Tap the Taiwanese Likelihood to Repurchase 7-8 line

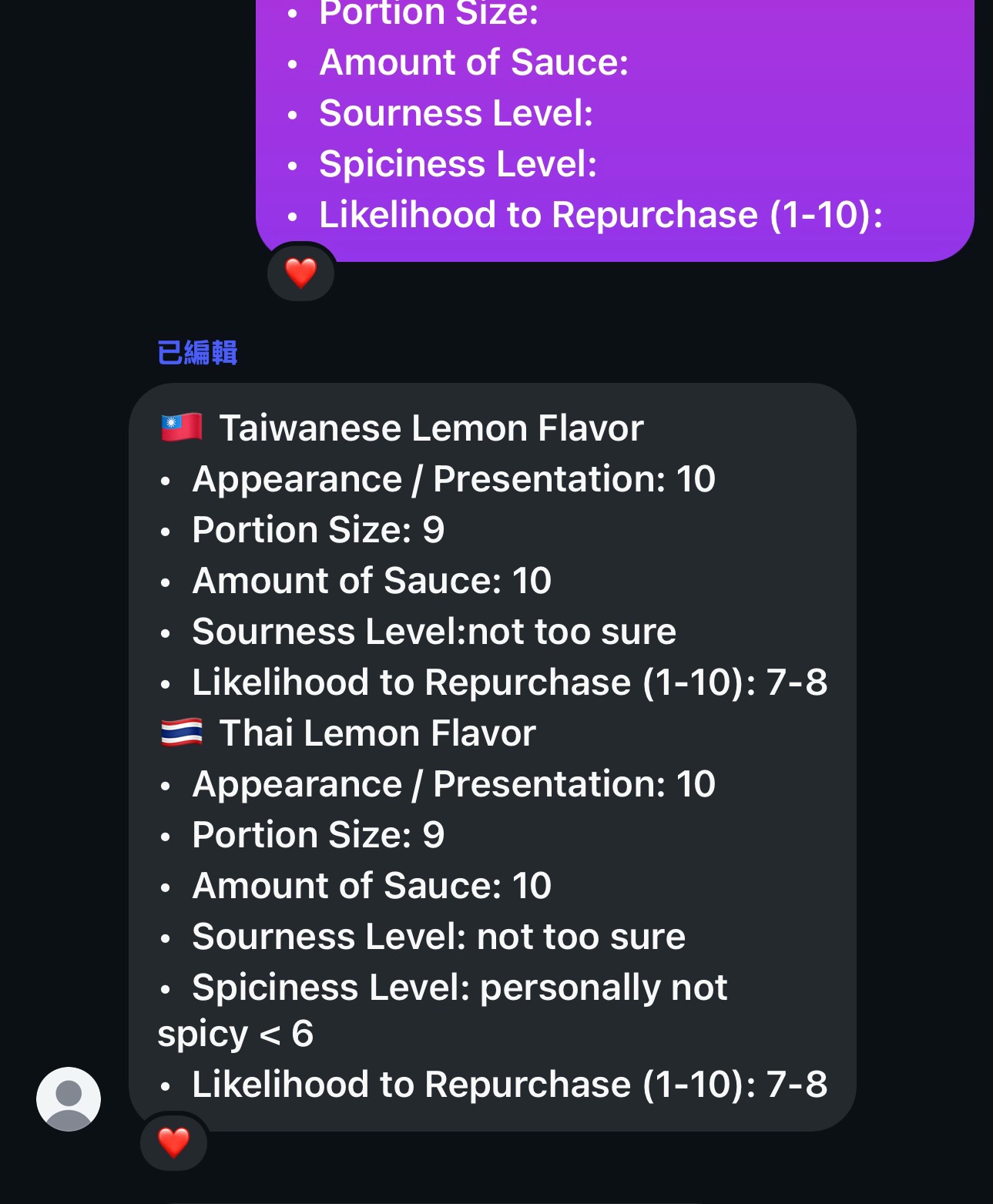[x=510, y=682]
